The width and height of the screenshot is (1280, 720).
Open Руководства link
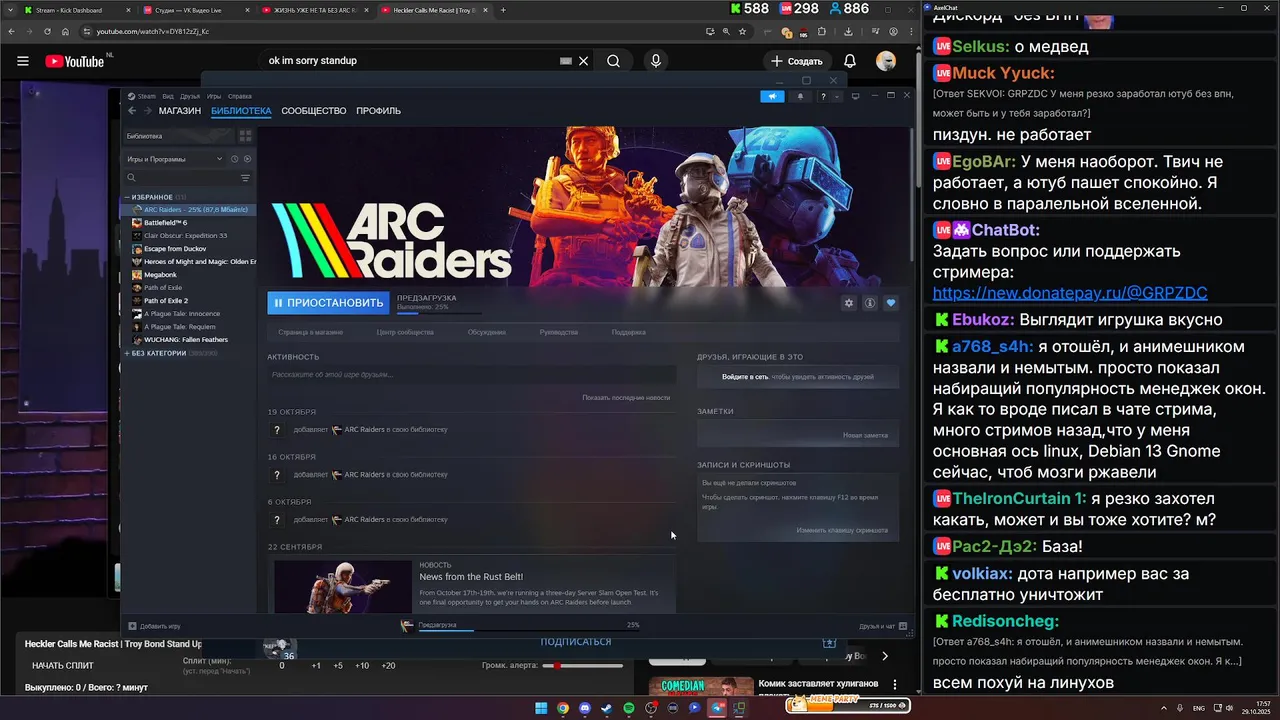pyautogui.click(x=559, y=332)
